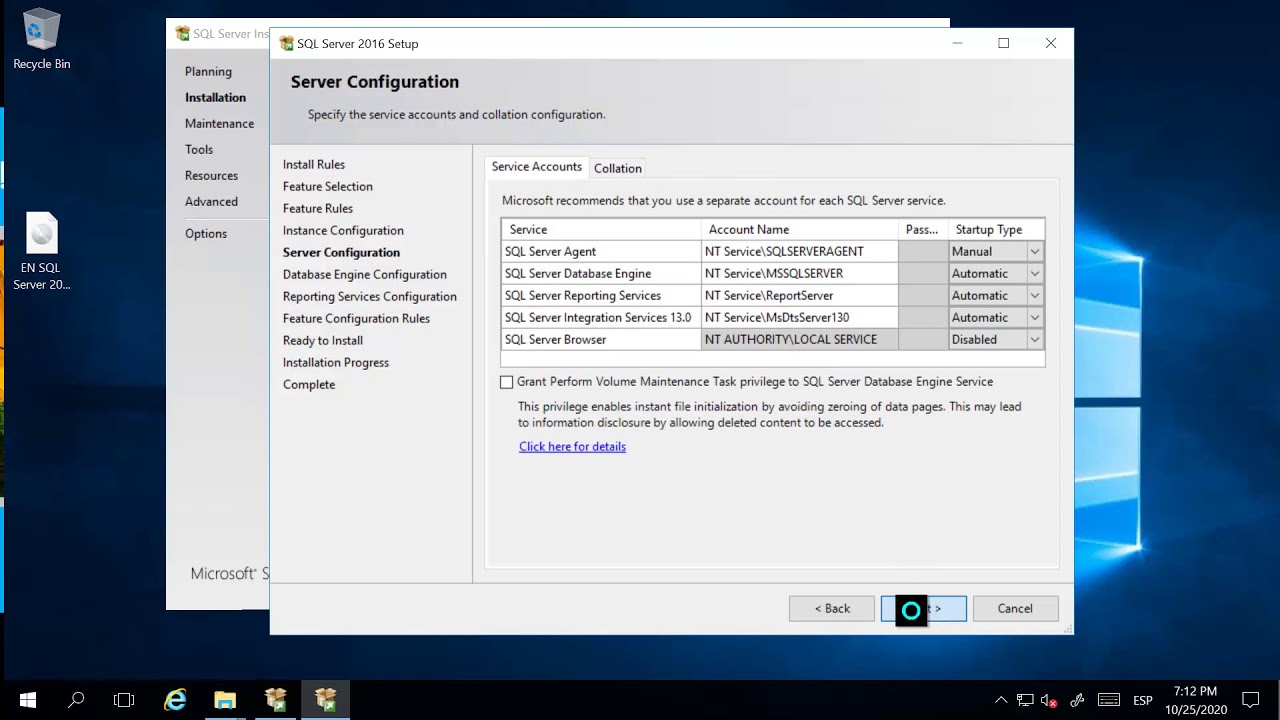Click the Ready to Install step
1280x720 pixels.
pos(322,341)
